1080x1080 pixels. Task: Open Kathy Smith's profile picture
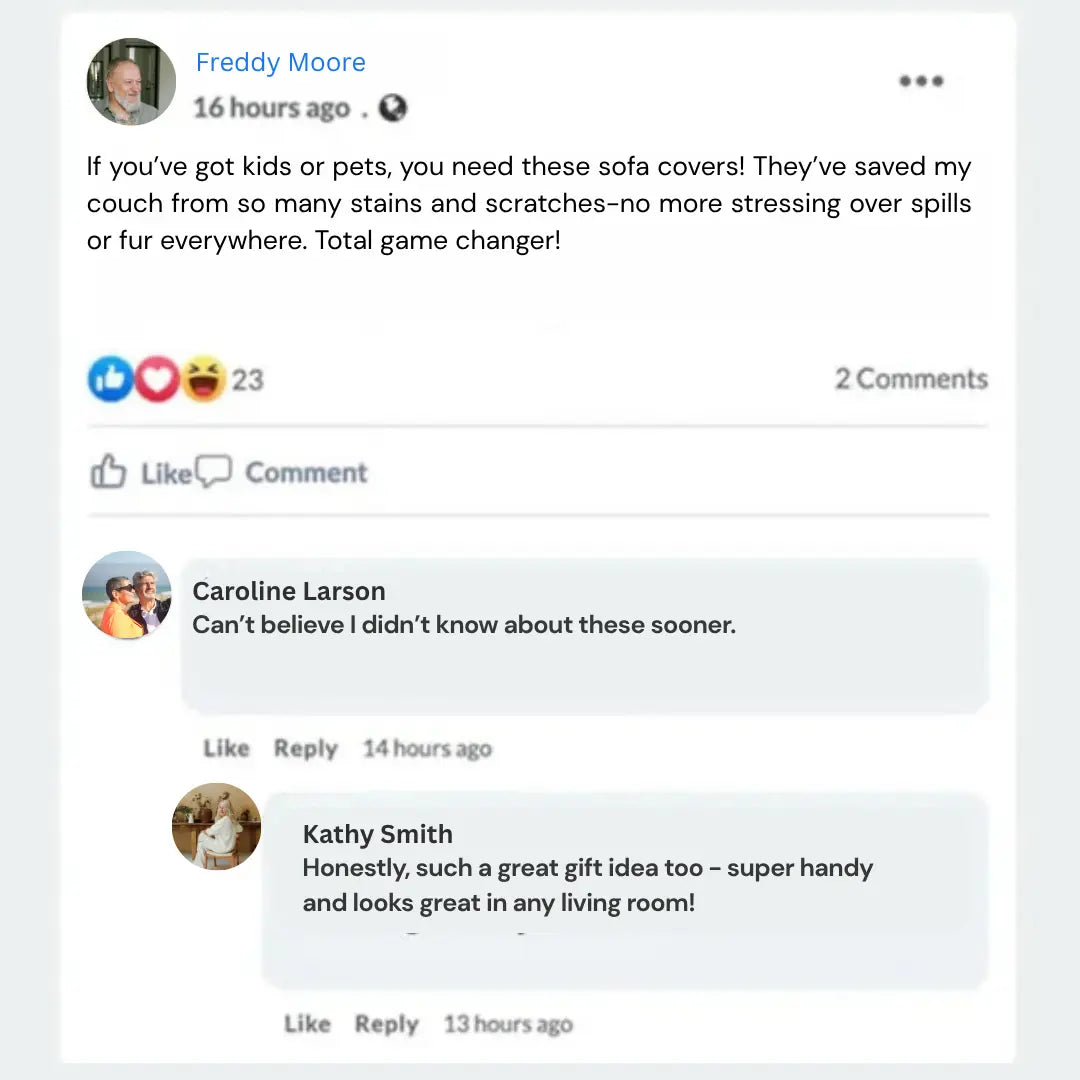[217, 827]
